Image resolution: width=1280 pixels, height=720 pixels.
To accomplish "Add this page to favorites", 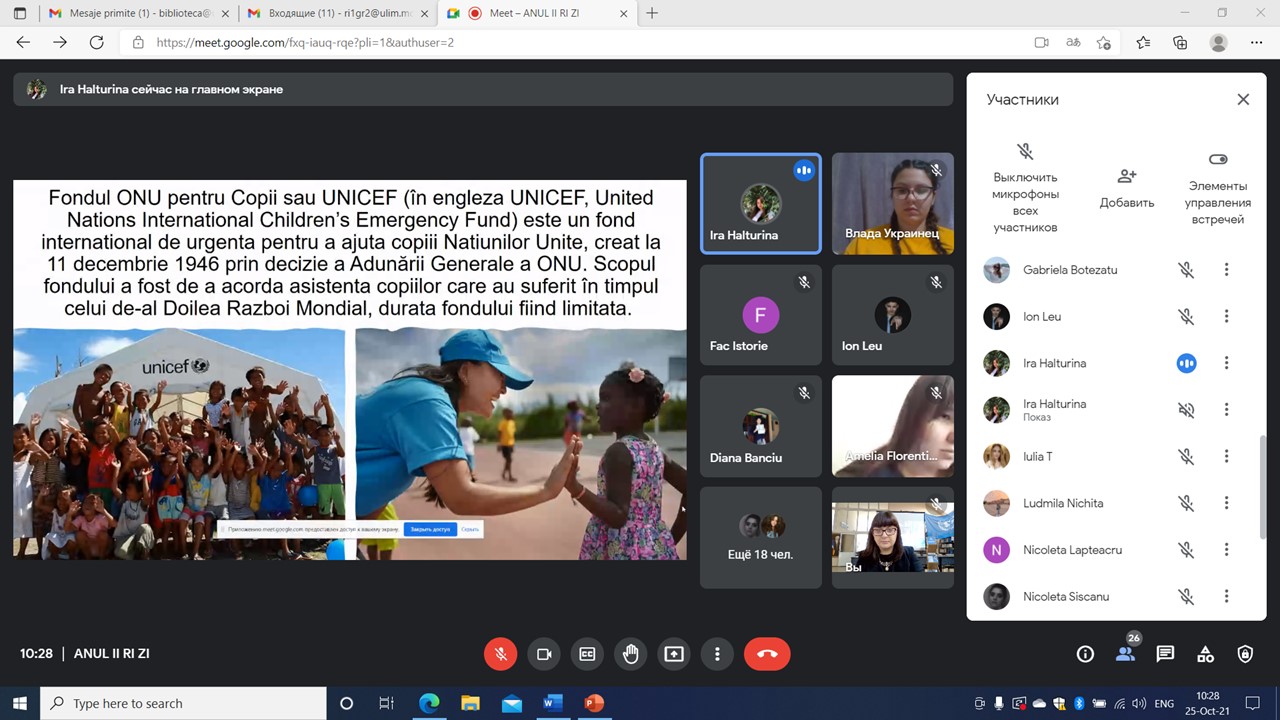I will 1104,43.
